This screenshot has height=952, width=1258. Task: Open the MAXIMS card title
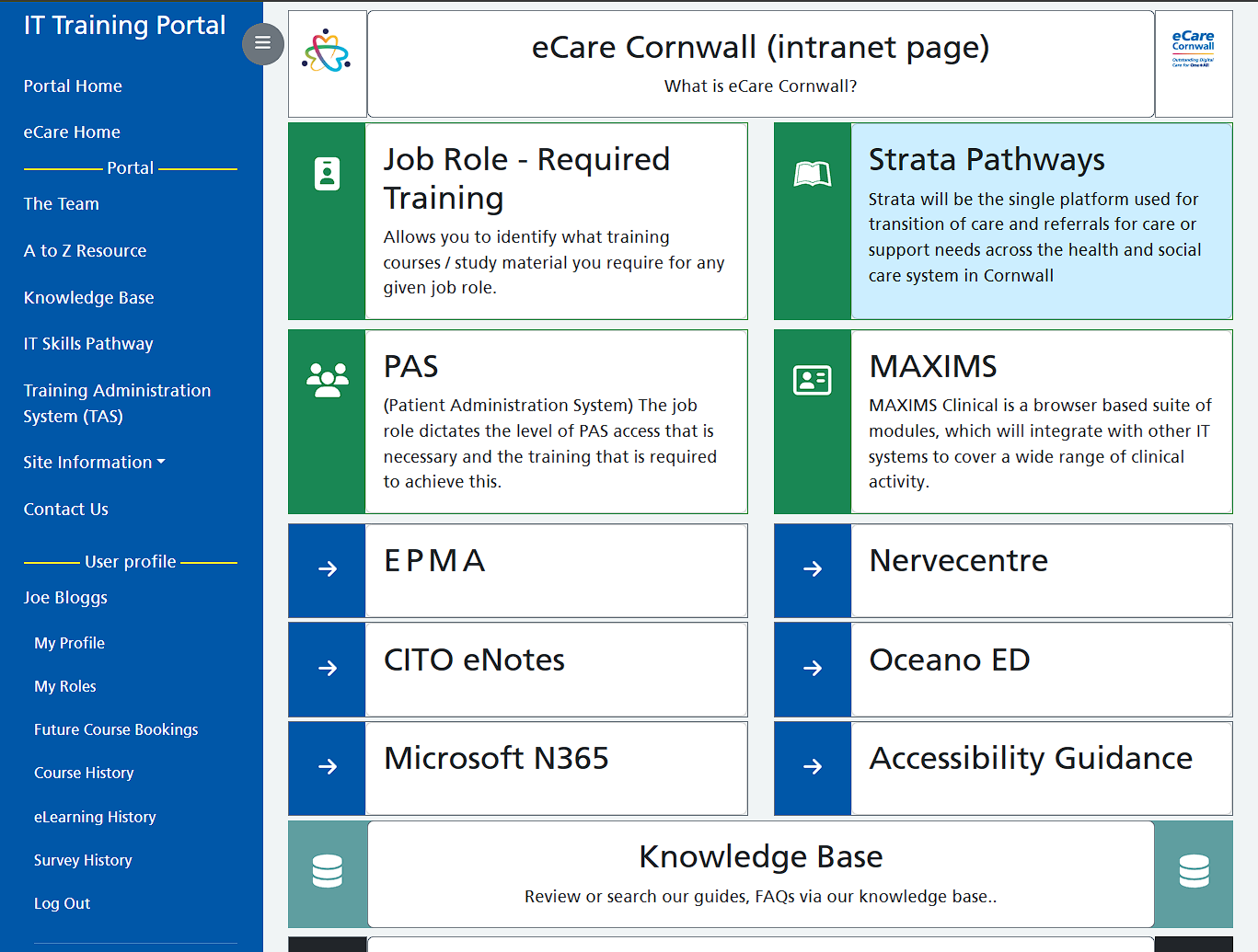(x=933, y=367)
